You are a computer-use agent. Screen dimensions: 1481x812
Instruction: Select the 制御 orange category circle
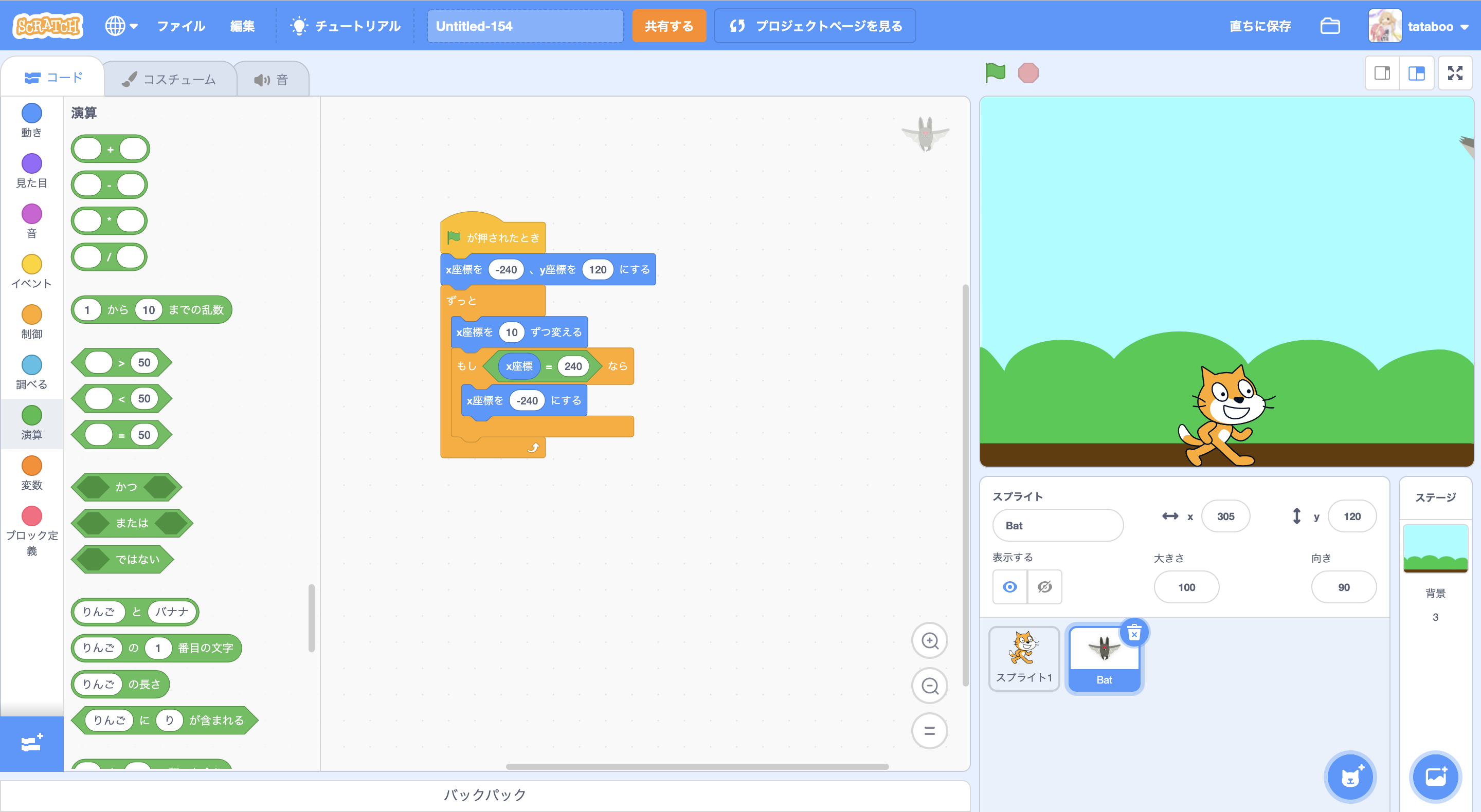click(31, 315)
